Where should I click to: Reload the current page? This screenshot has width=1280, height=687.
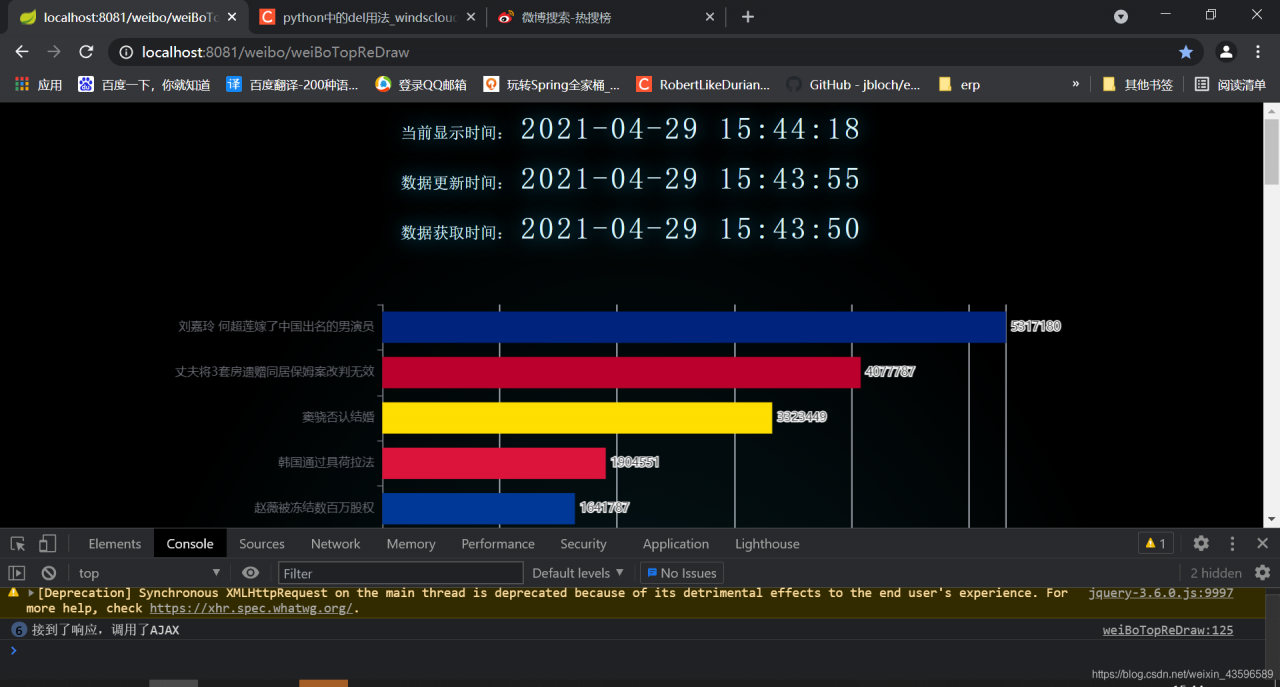pos(86,52)
